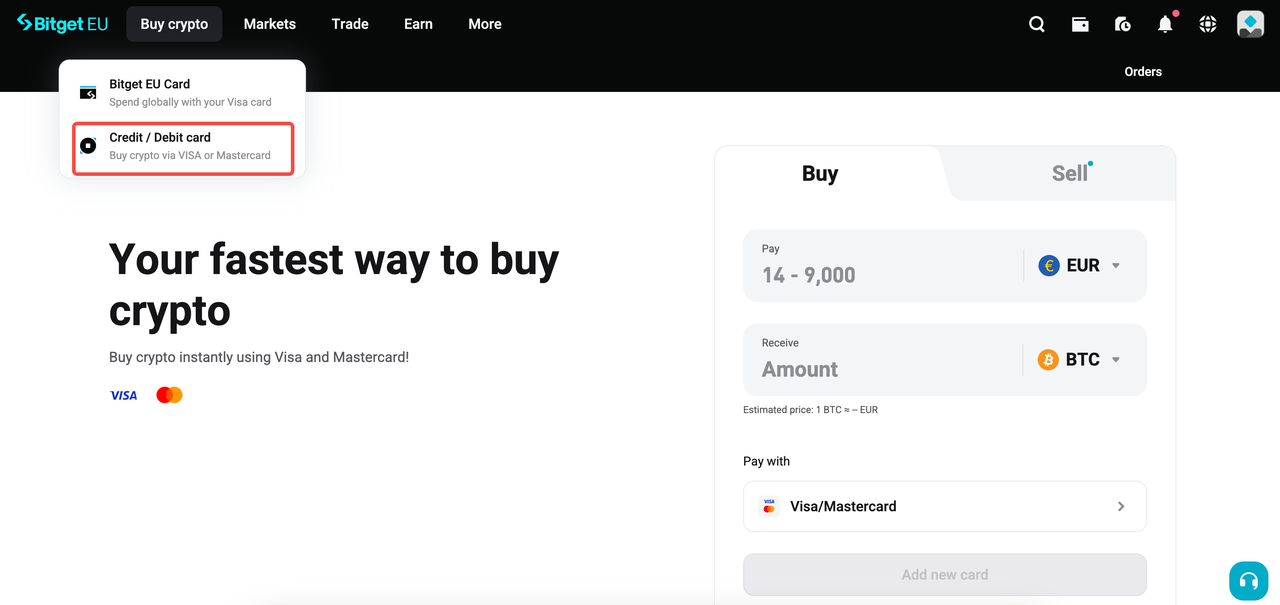Open the More menu

point(485,24)
